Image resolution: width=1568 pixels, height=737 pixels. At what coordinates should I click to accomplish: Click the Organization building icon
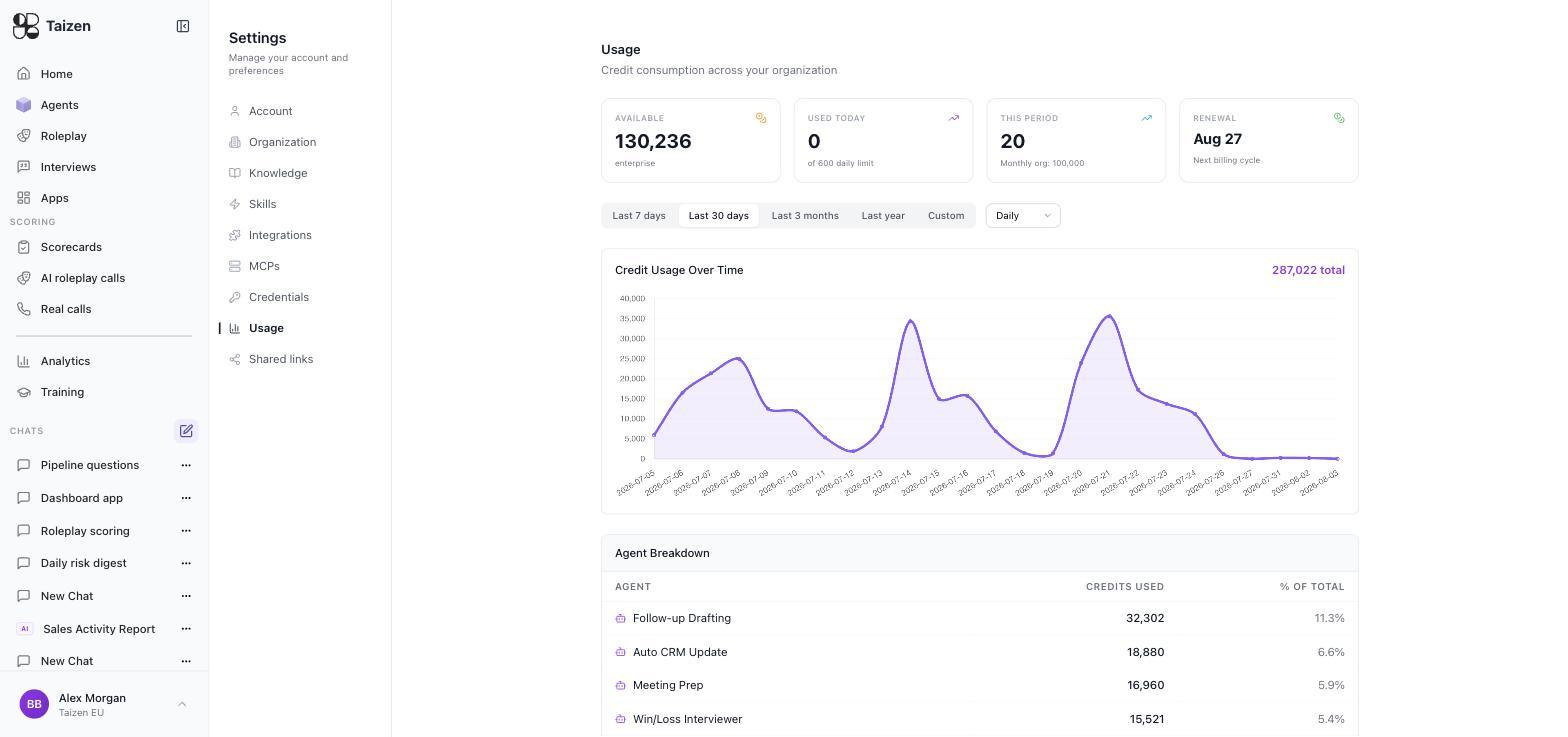click(x=235, y=142)
